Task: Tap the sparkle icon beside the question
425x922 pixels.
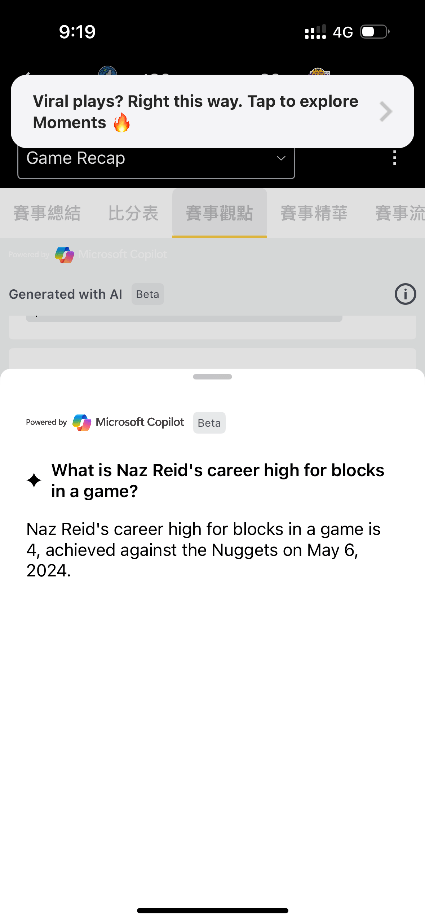Action: pyautogui.click(x=34, y=480)
